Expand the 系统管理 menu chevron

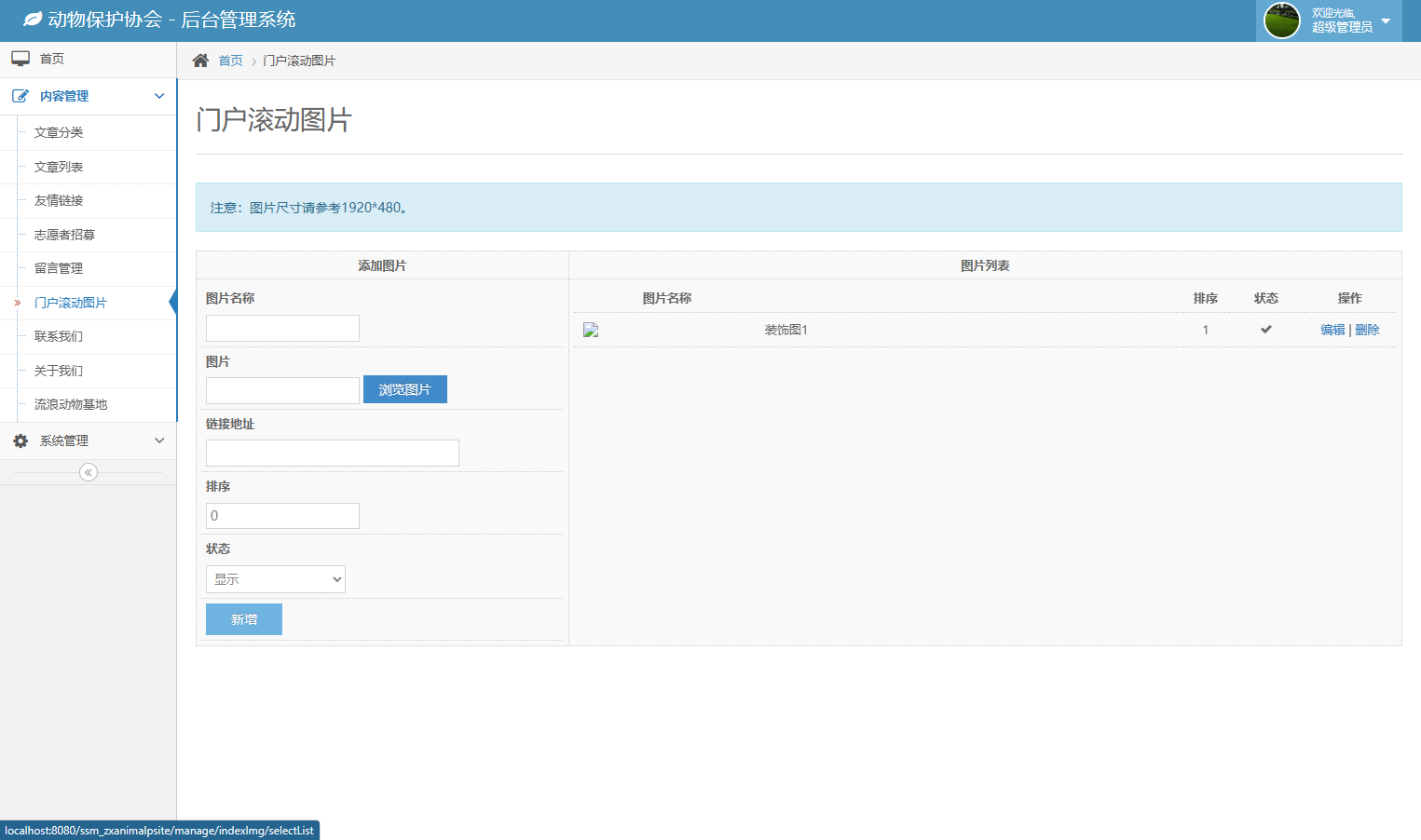(159, 440)
